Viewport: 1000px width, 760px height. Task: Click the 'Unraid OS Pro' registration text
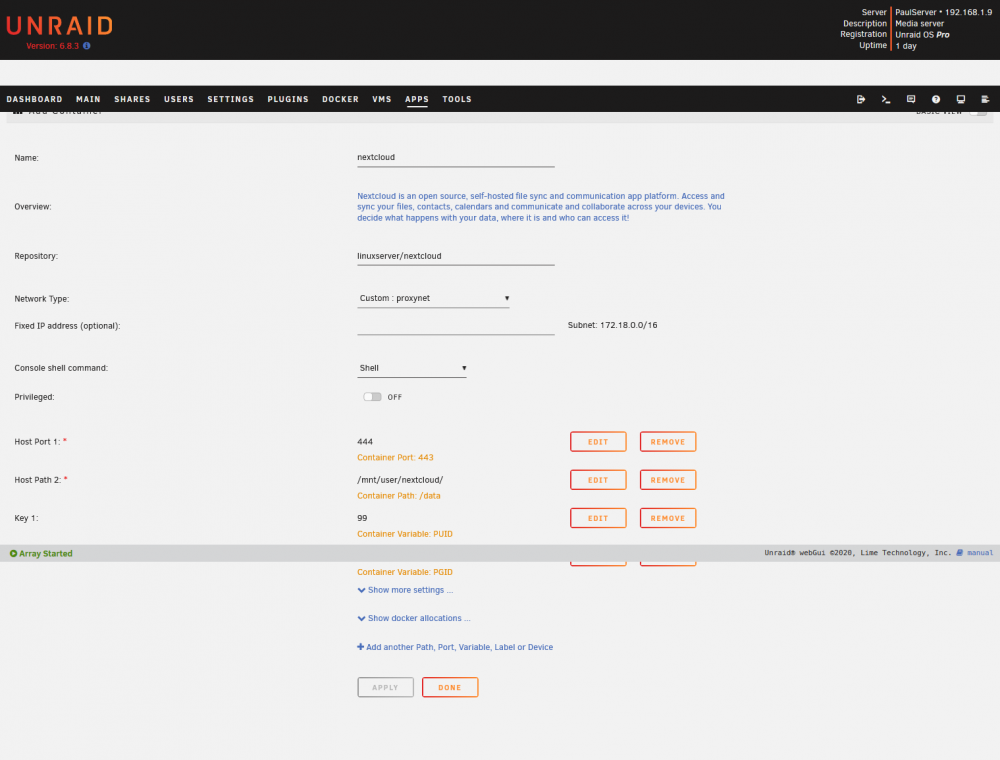922,34
